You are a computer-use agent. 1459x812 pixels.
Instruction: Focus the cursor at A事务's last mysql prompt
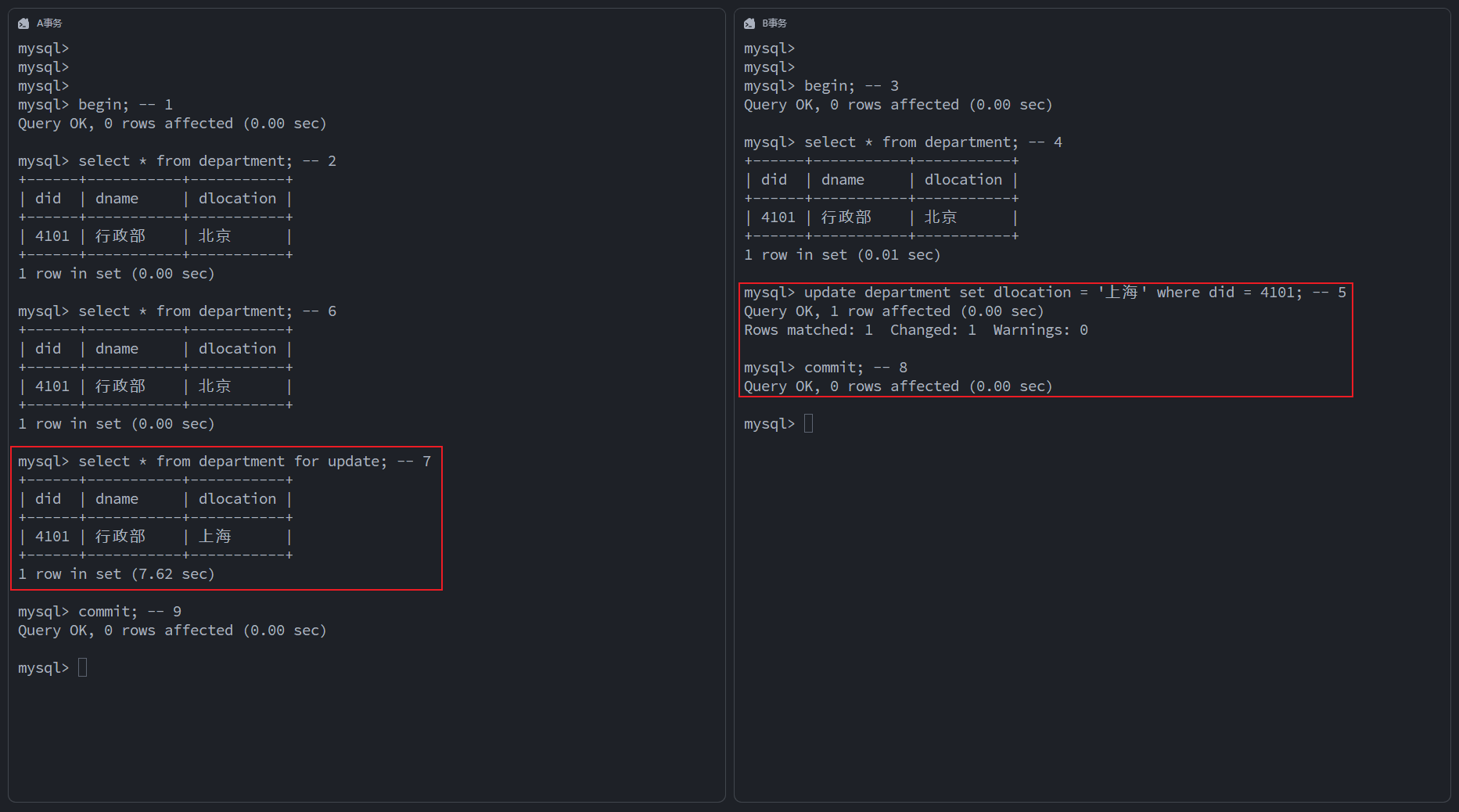[x=82, y=668]
